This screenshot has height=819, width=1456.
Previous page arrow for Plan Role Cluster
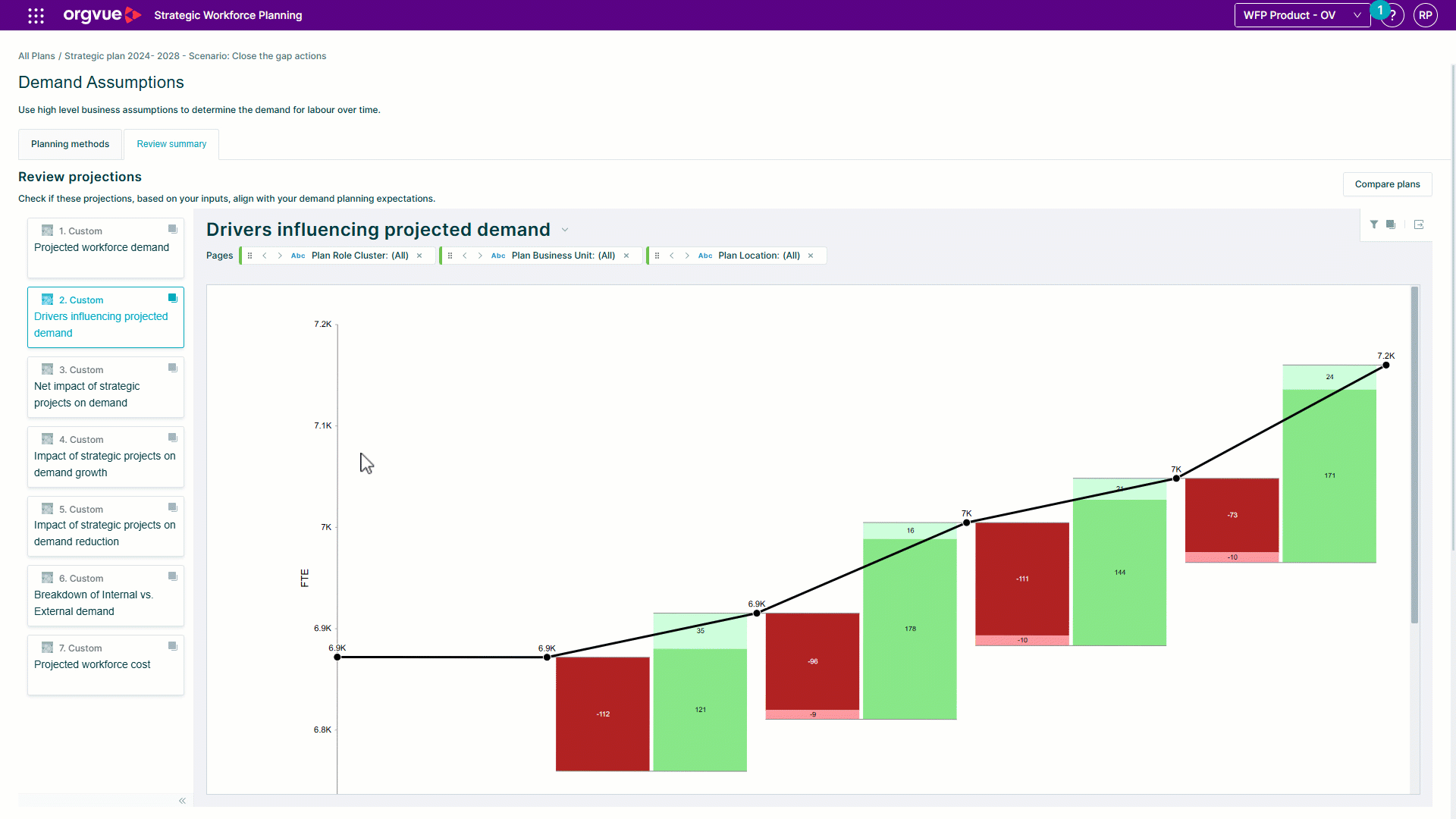265,256
